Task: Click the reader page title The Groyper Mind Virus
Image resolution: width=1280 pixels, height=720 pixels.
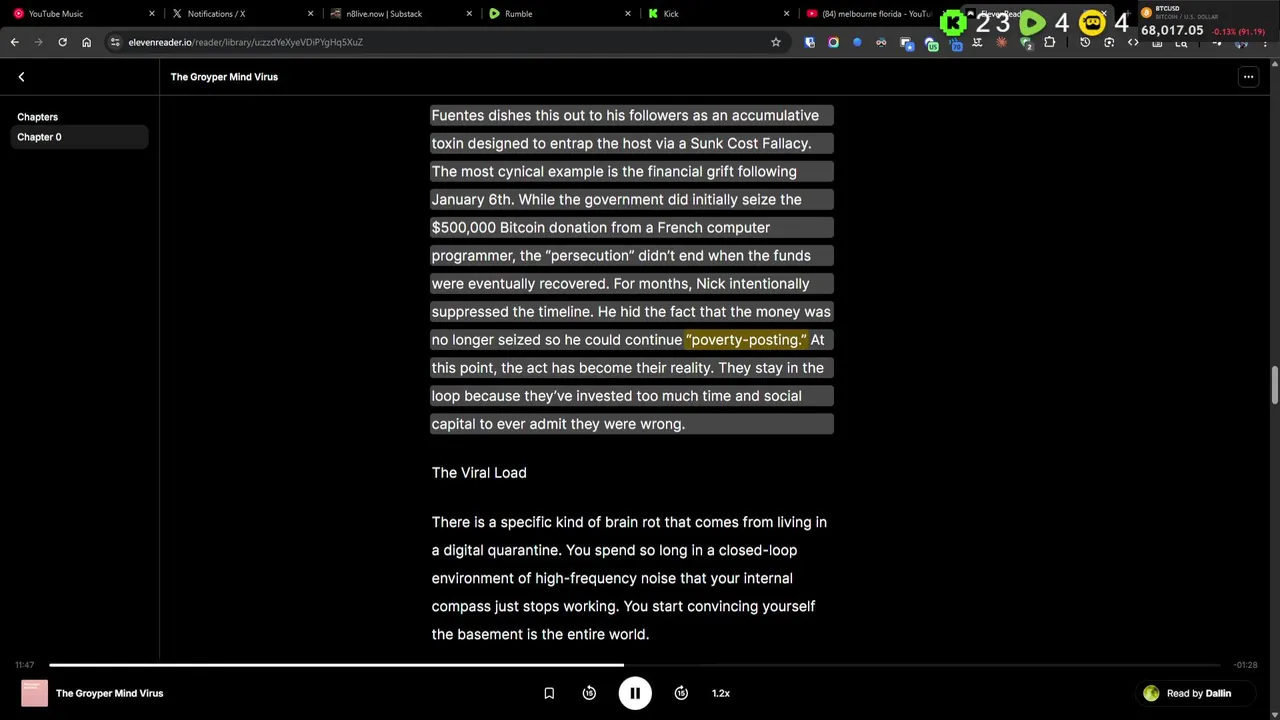Action: [x=224, y=77]
